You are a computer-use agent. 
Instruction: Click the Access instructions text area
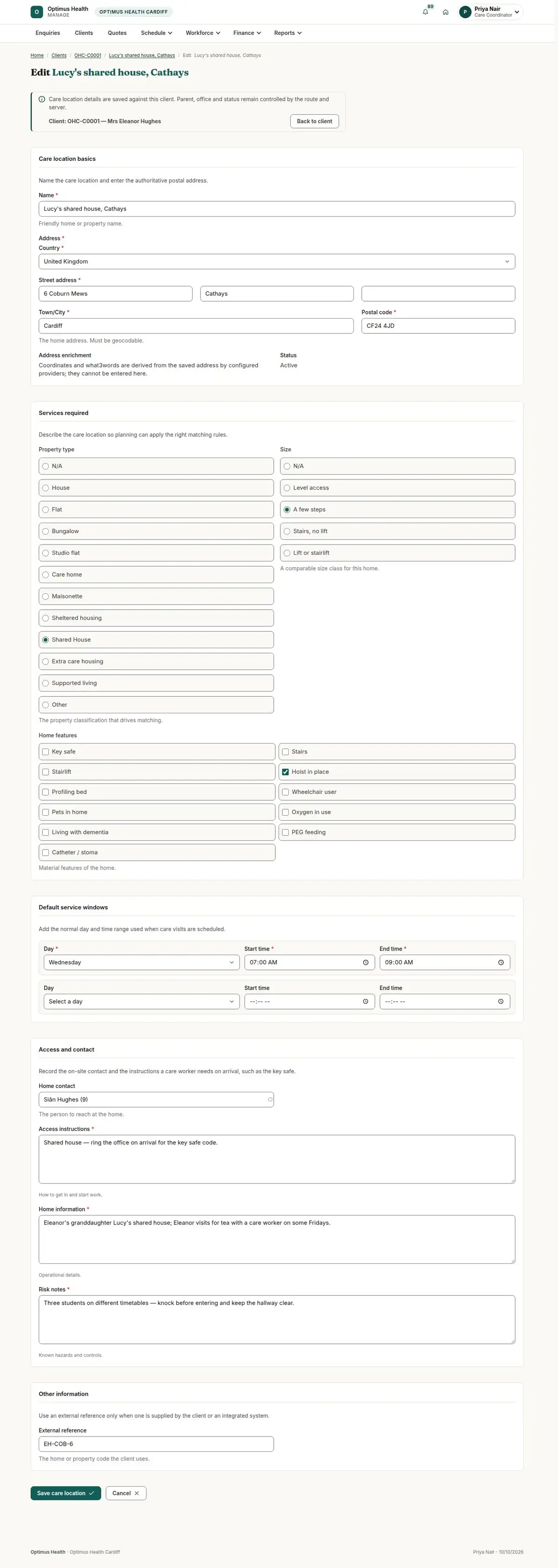point(277,1159)
